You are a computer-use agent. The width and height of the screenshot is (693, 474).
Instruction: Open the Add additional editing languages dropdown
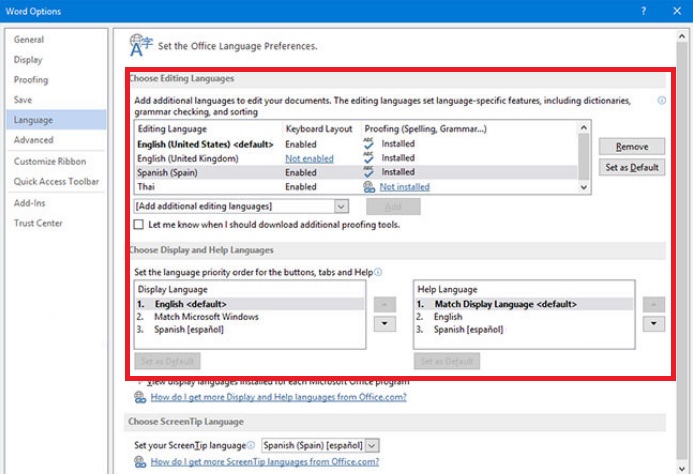341,206
